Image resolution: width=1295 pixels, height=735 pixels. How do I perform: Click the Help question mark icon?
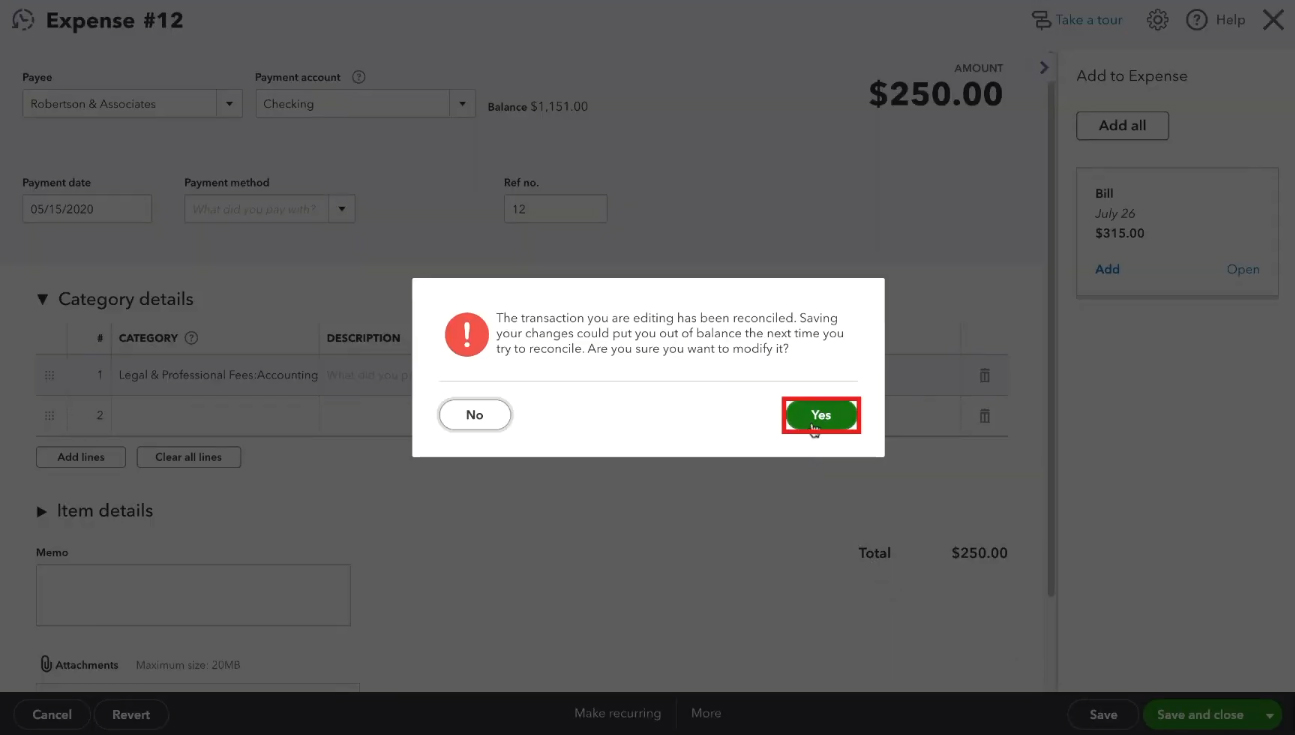pyautogui.click(x=1197, y=20)
